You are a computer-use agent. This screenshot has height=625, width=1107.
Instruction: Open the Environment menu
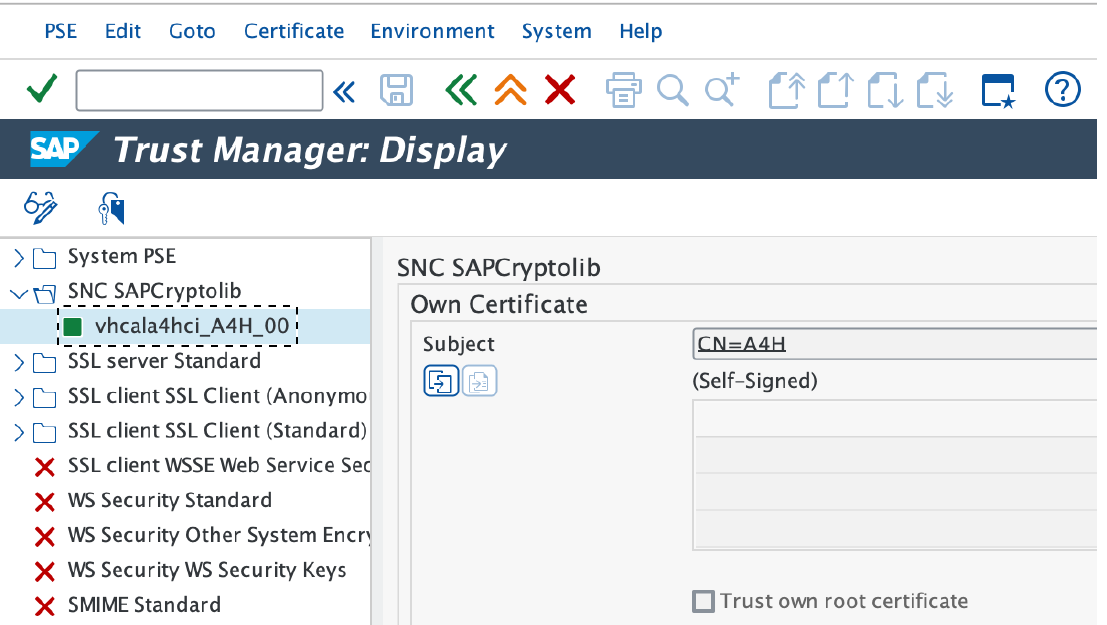[x=432, y=31]
